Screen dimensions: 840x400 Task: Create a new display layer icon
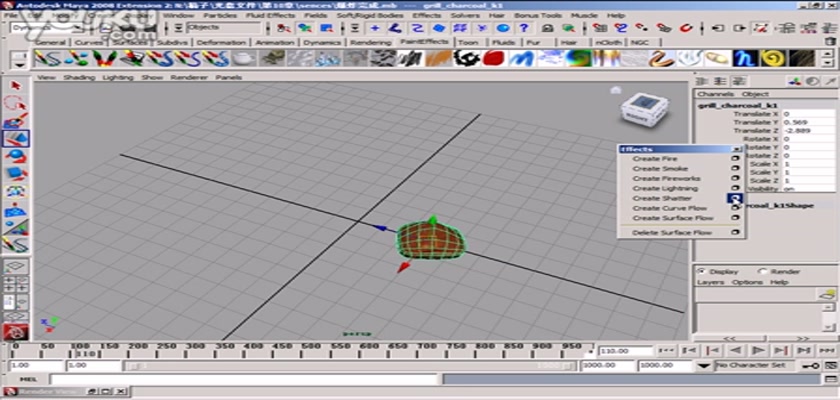[x=828, y=294]
